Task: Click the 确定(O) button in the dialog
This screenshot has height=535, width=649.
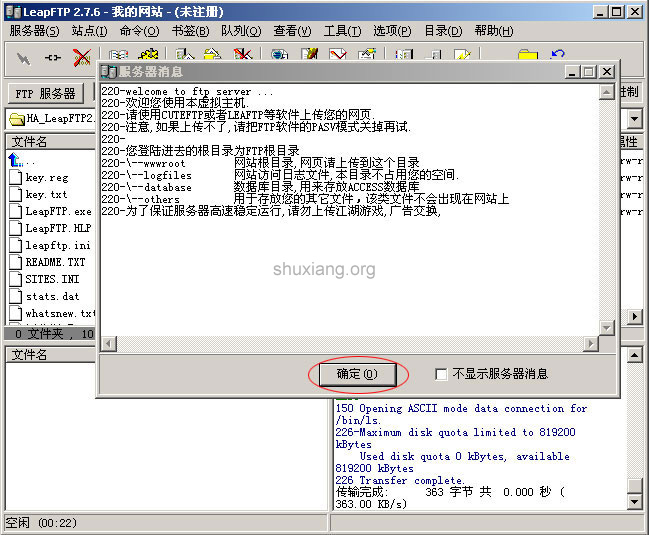Action: pos(358,374)
